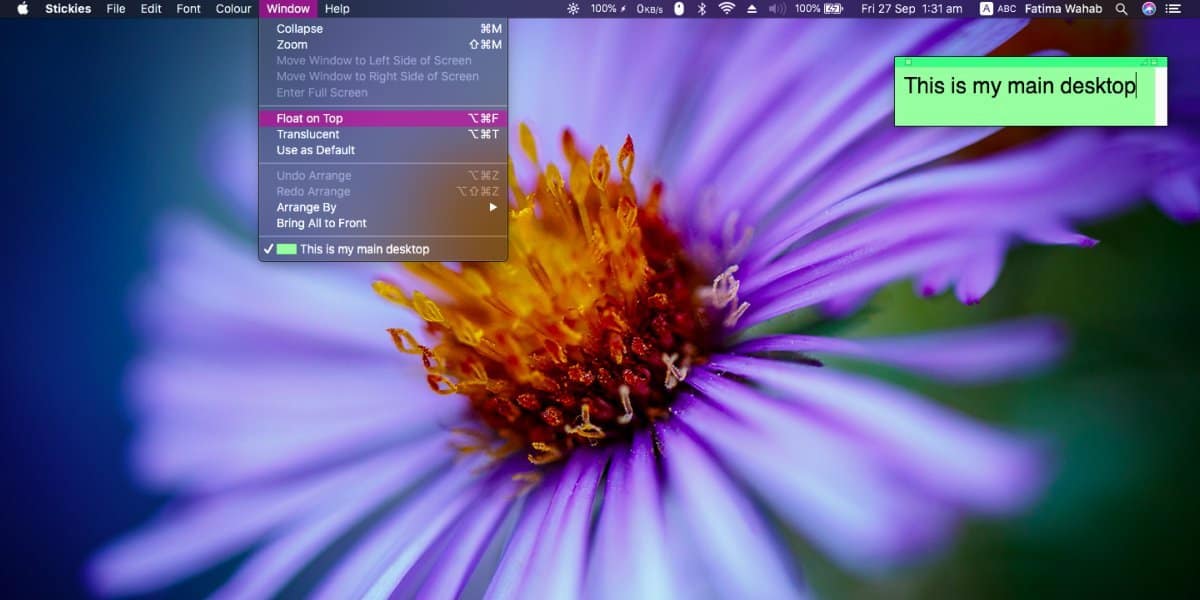Click the Bluetooth icon in menu bar

(701, 8)
